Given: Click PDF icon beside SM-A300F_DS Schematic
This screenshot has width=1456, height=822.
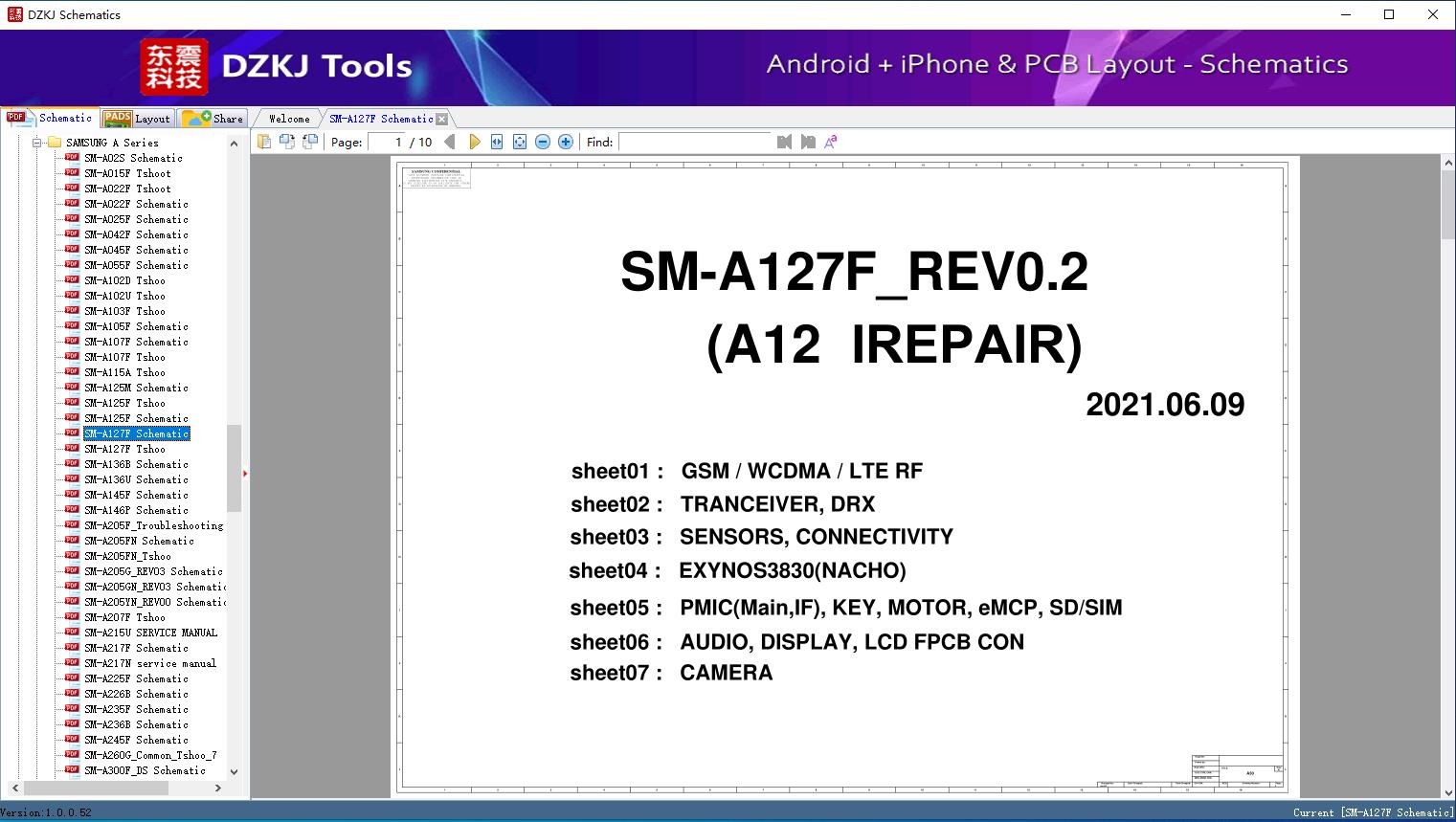Looking at the screenshot, I should 72,770.
